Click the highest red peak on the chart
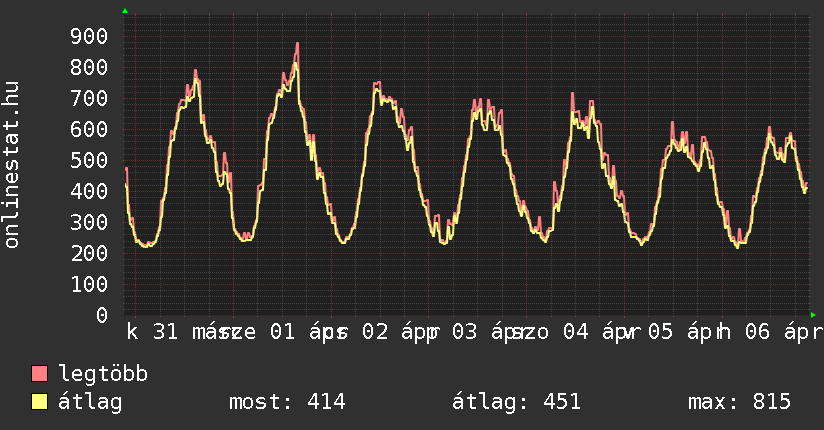824x430 pixels. pos(297,44)
